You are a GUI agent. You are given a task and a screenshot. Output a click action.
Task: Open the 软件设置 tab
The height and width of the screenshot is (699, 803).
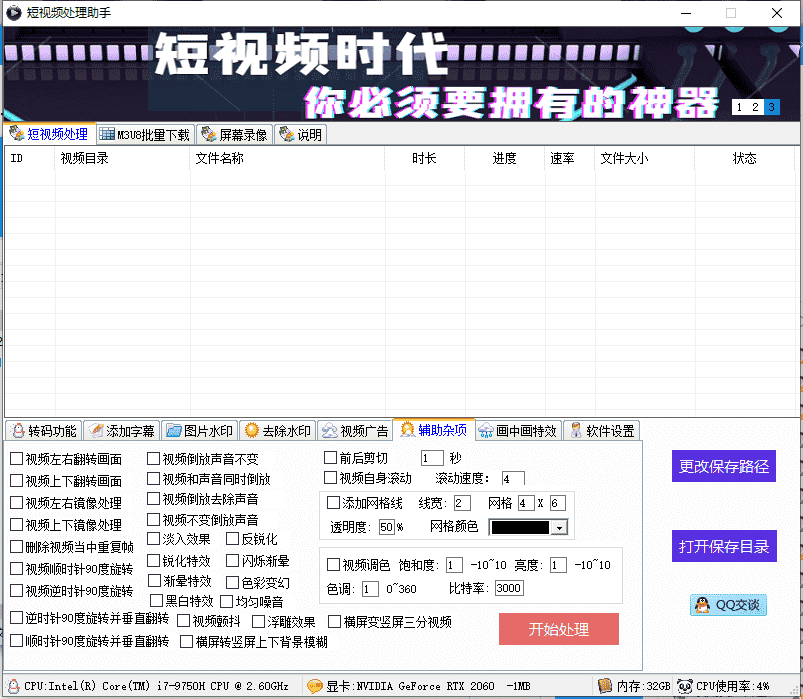602,431
